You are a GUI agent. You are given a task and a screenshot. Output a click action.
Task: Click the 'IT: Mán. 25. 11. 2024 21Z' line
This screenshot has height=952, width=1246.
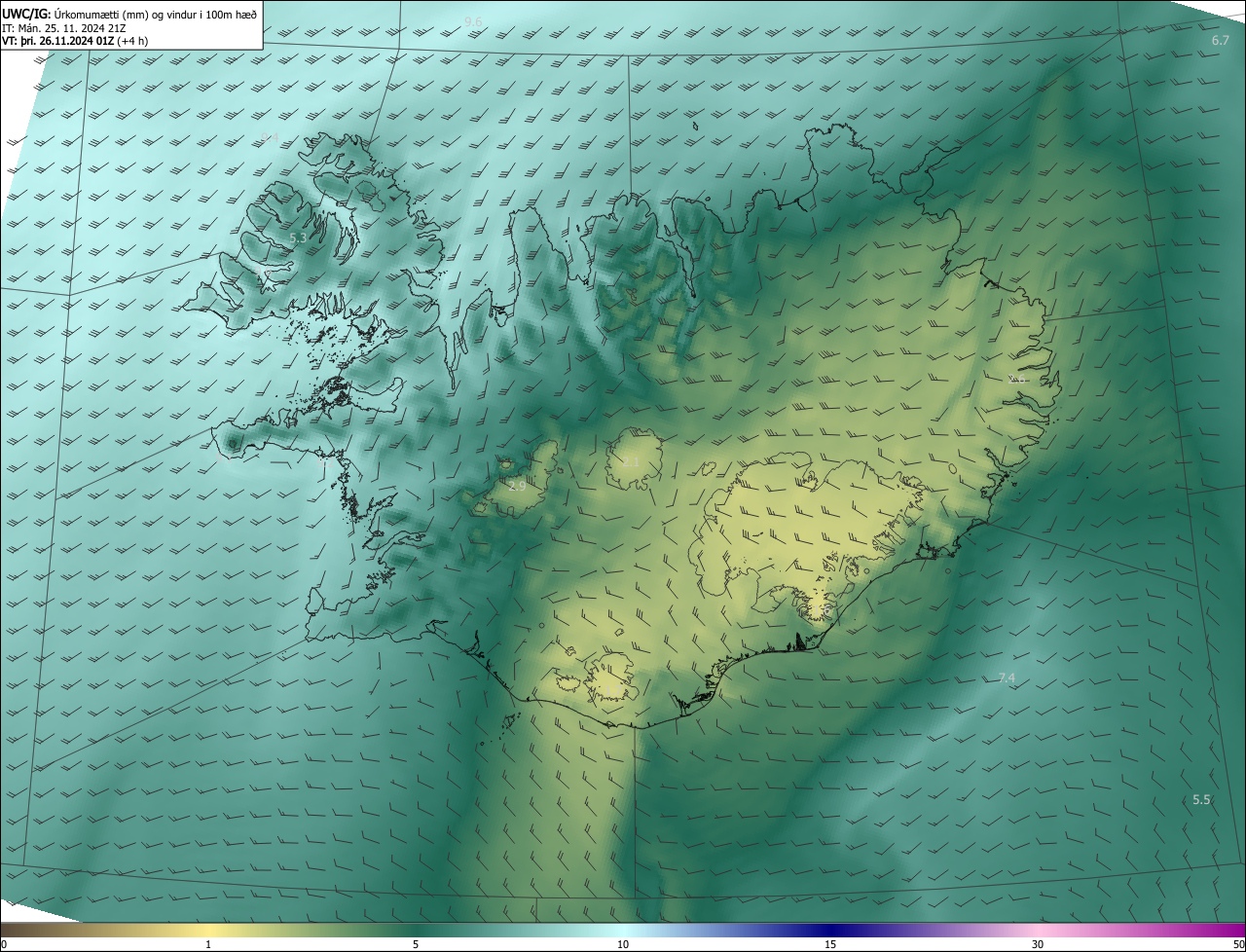click(x=63, y=28)
